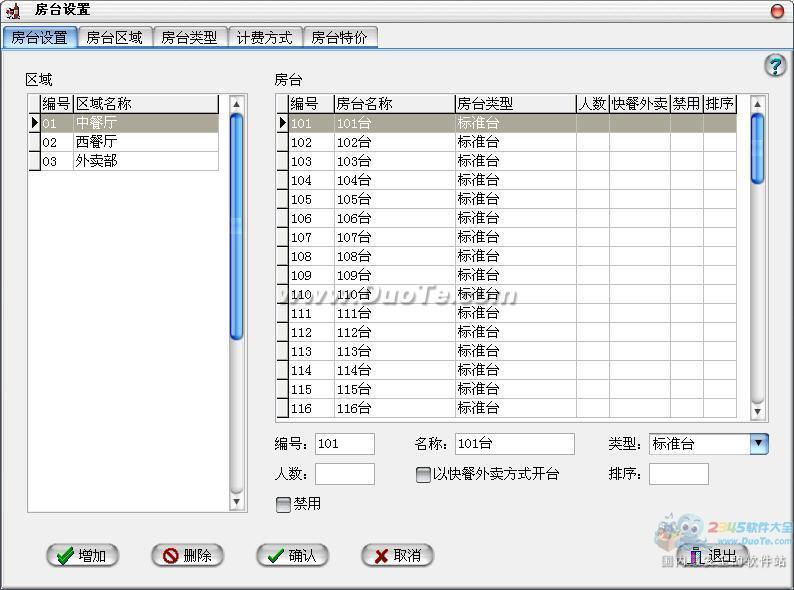Cancel editing with 取消 button
The height and width of the screenshot is (590, 794).
coord(397,556)
